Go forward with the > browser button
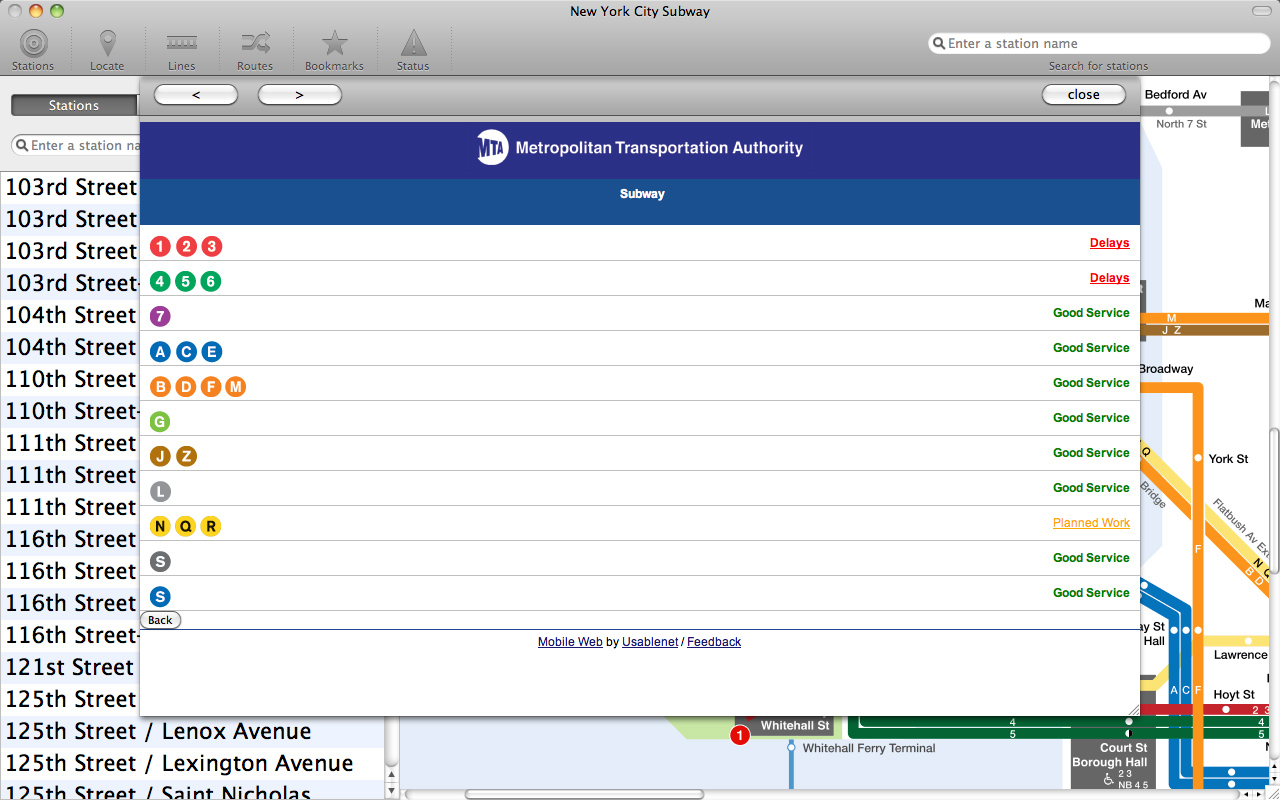1280x800 pixels. [300, 95]
